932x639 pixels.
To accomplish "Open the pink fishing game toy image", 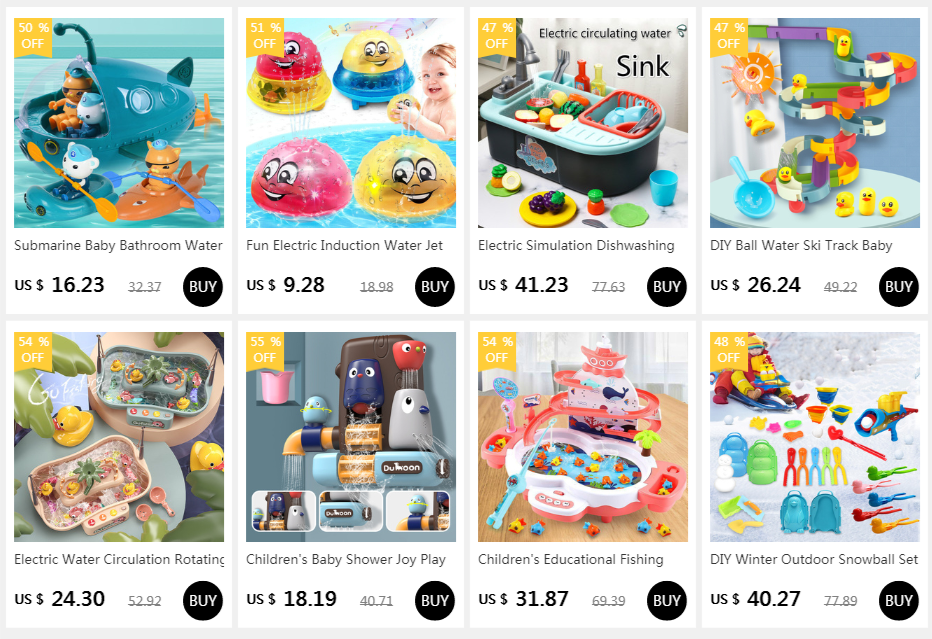I will (582, 437).
